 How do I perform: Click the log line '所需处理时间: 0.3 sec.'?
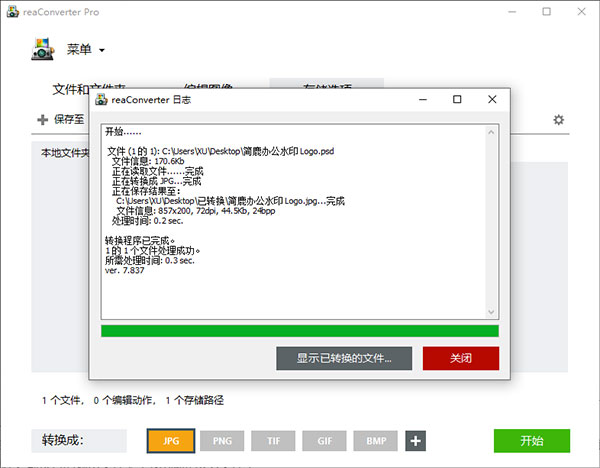(150, 261)
